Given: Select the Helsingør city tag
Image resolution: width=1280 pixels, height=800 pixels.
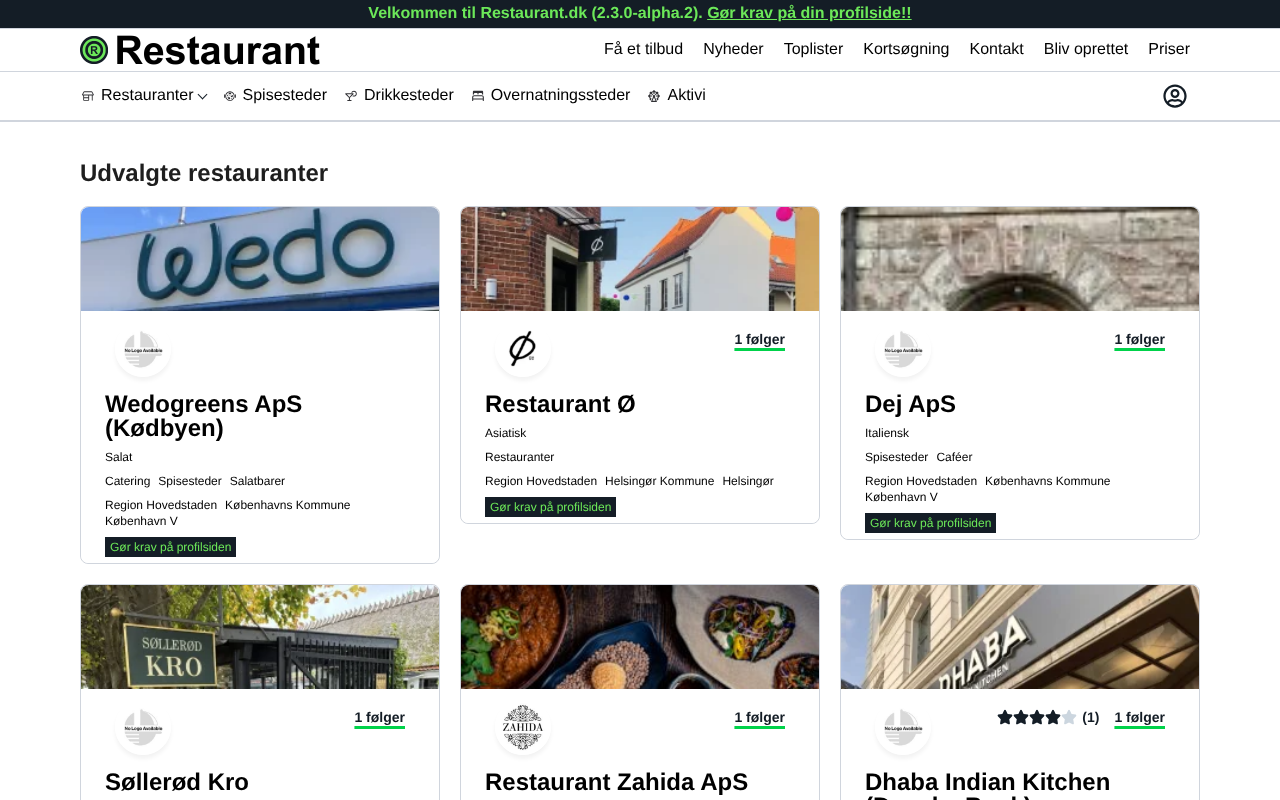Looking at the screenshot, I should coord(748,481).
